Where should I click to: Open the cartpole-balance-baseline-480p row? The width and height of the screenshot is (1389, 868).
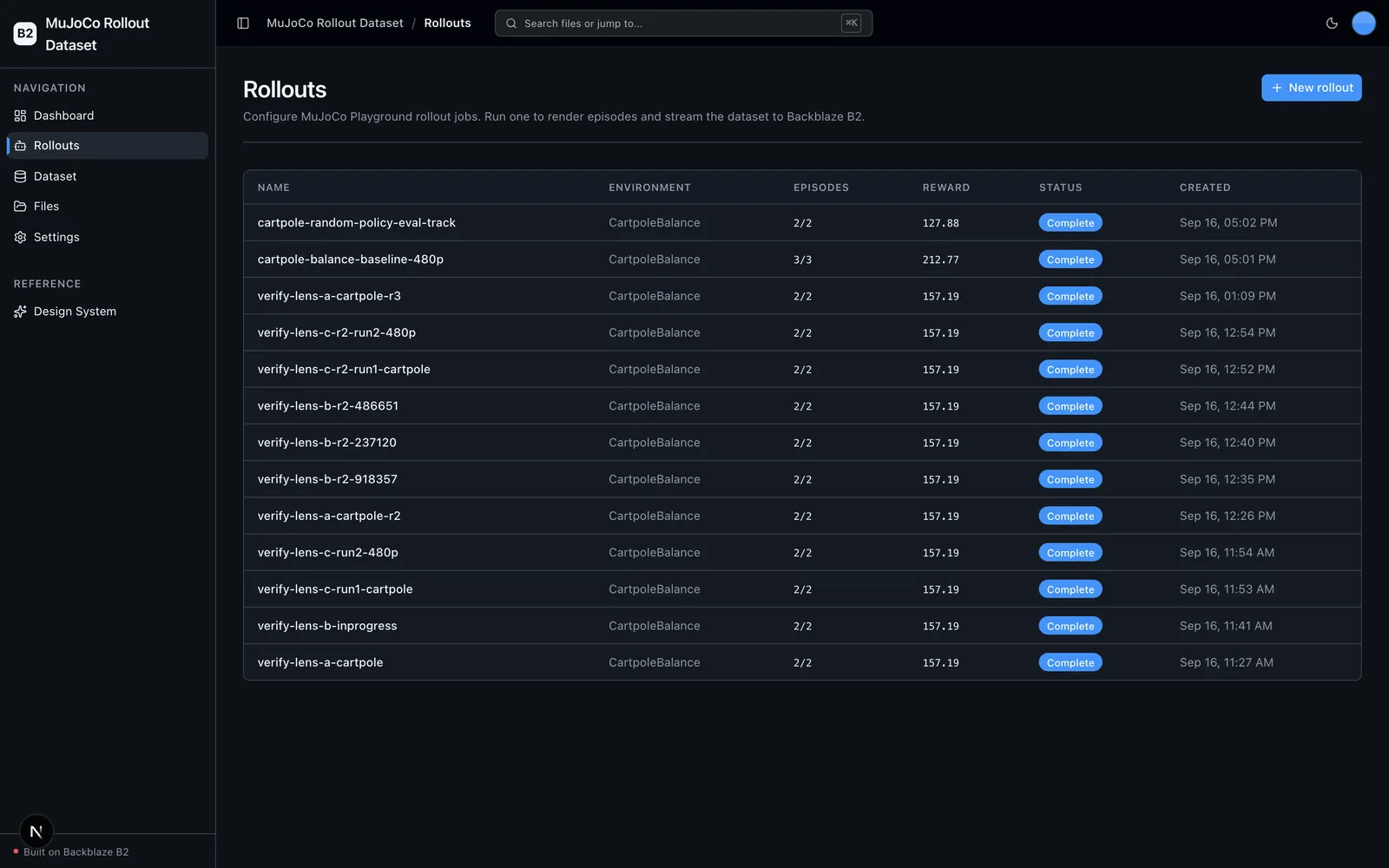pyautogui.click(x=802, y=260)
